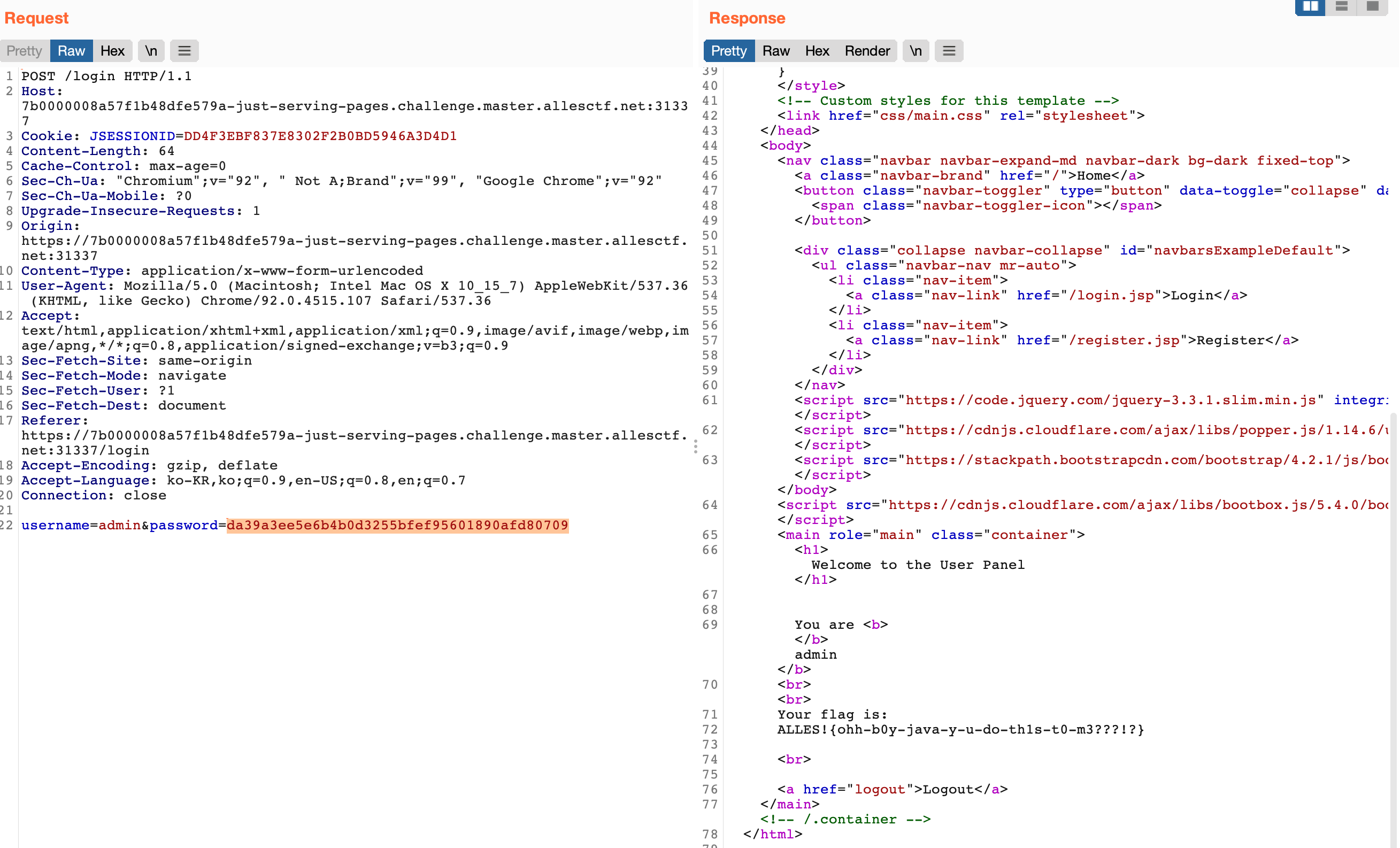Image resolution: width=1400 pixels, height=848 pixels.
Task: Click the logout href in response
Action: click(x=880, y=790)
